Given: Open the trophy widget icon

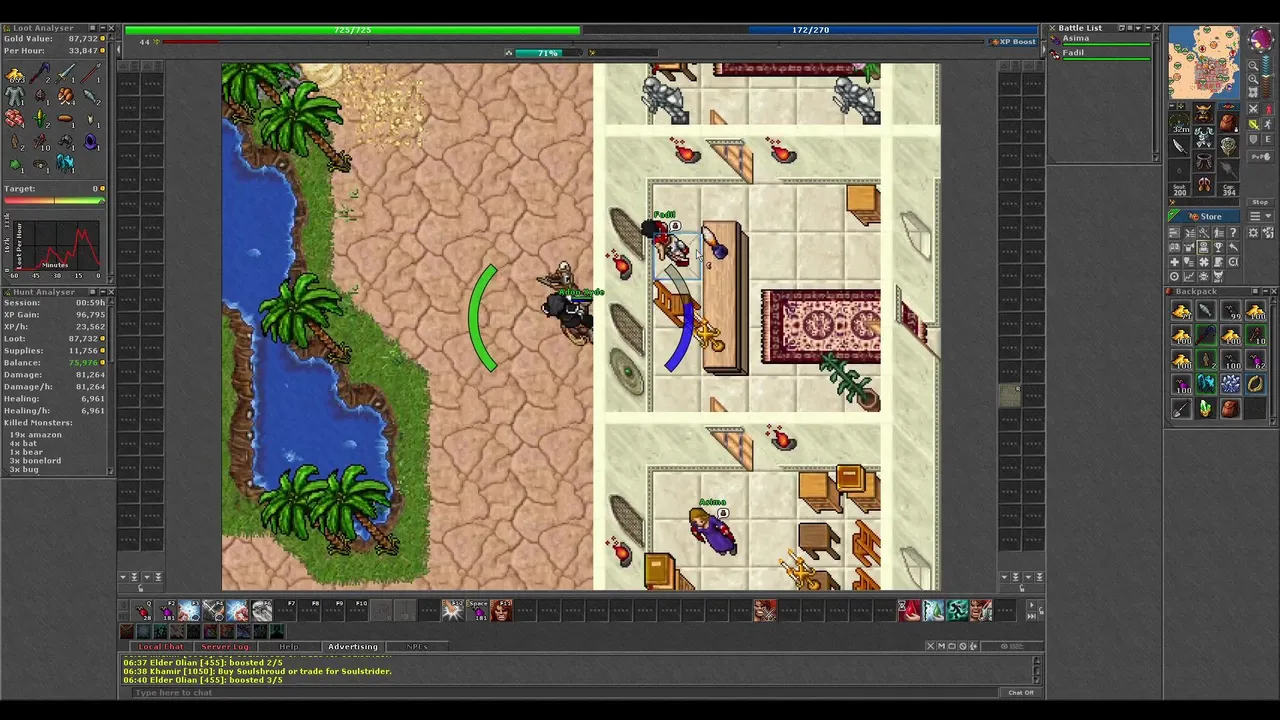Looking at the screenshot, I should [x=1218, y=247].
